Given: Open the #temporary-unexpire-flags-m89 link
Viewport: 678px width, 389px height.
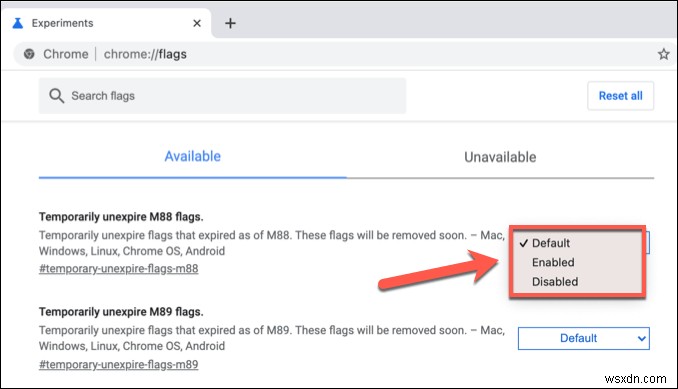Looking at the screenshot, I should point(118,364).
